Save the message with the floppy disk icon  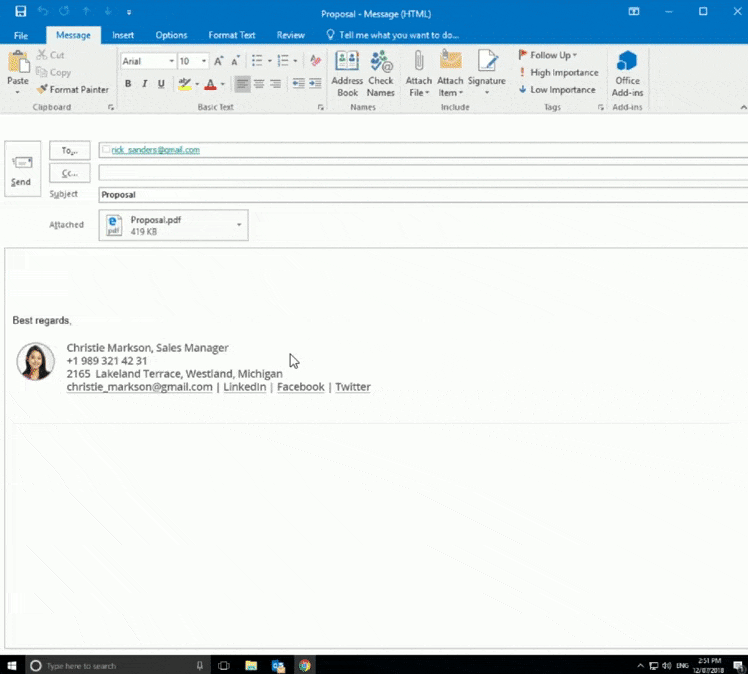pos(20,12)
